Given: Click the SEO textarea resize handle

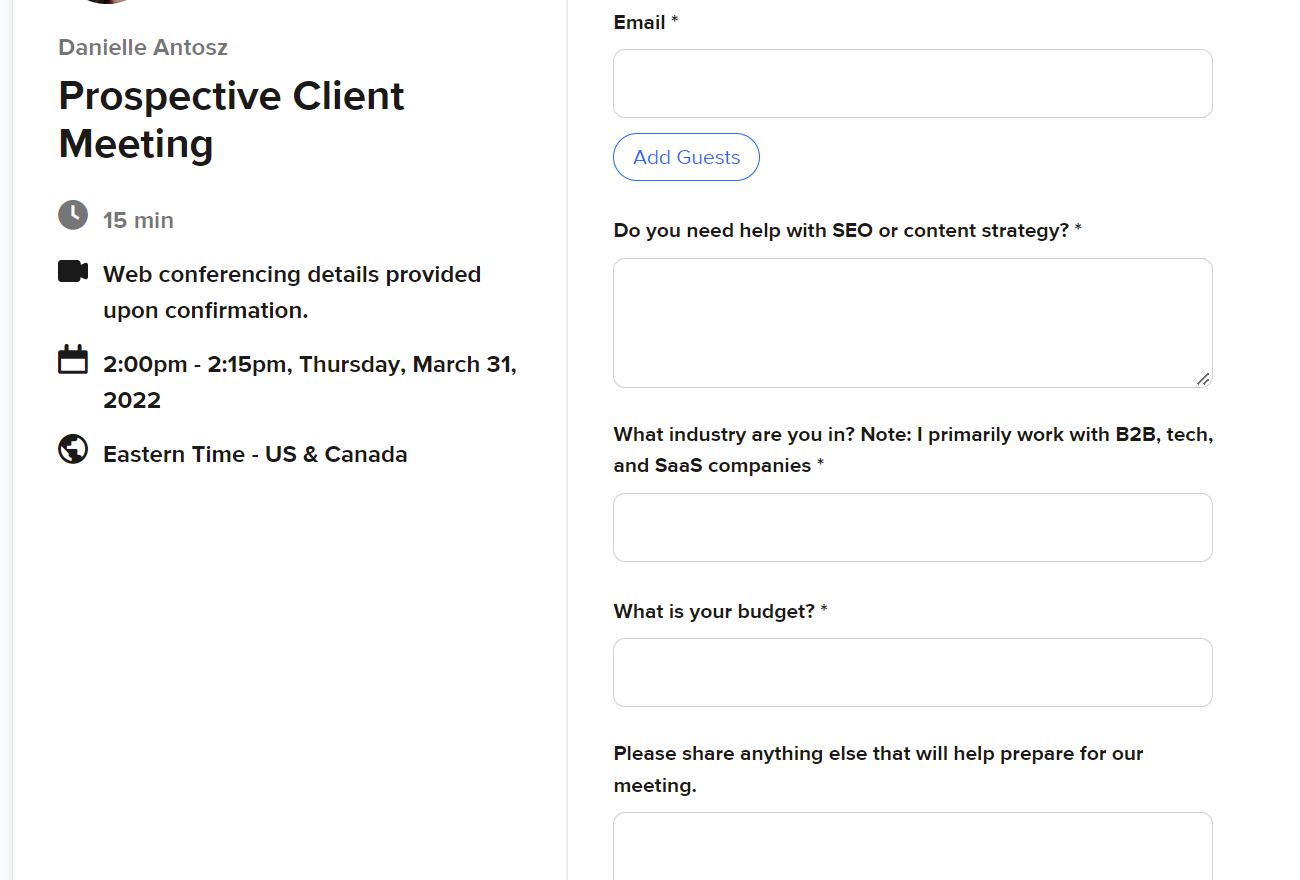Looking at the screenshot, I should (1203, 379).
